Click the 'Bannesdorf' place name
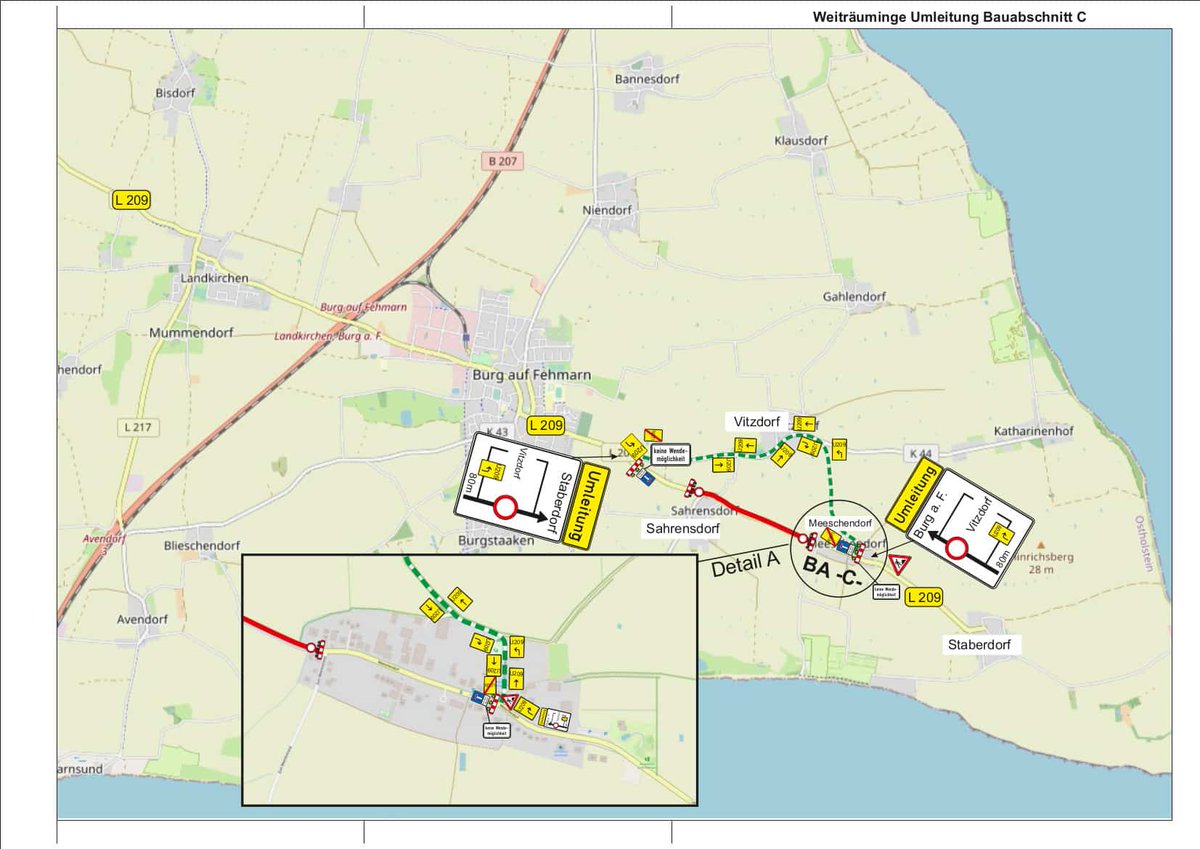Screen dimensions: 1200x849 (x=647, y=78)
